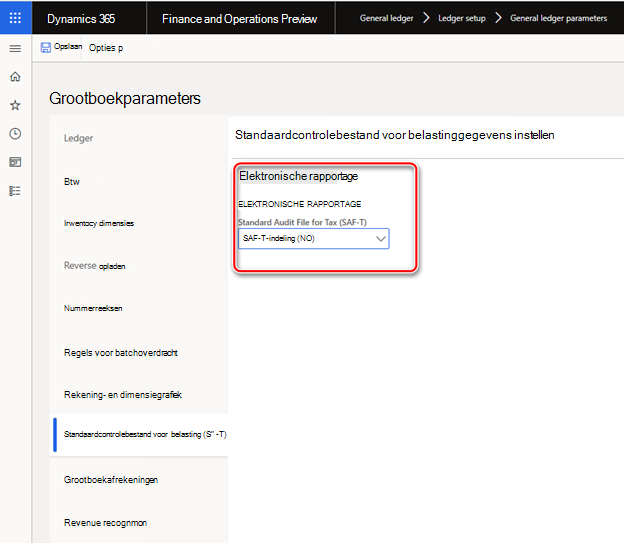The width and height of the screenshot is (624, 543).
Task: Select the Grootboekafrekeningen tab
Action: coord(111,480)
